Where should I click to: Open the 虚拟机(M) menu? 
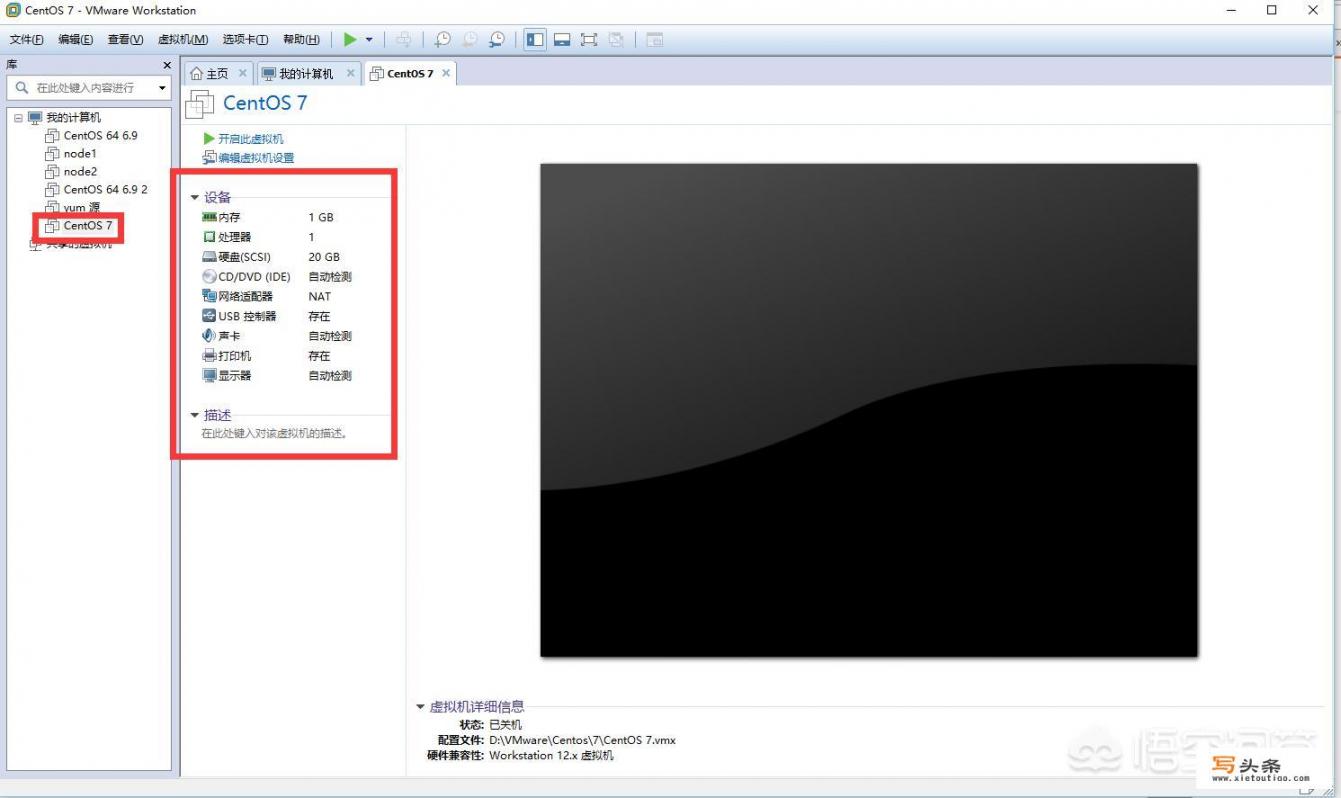tap(183, 40)
